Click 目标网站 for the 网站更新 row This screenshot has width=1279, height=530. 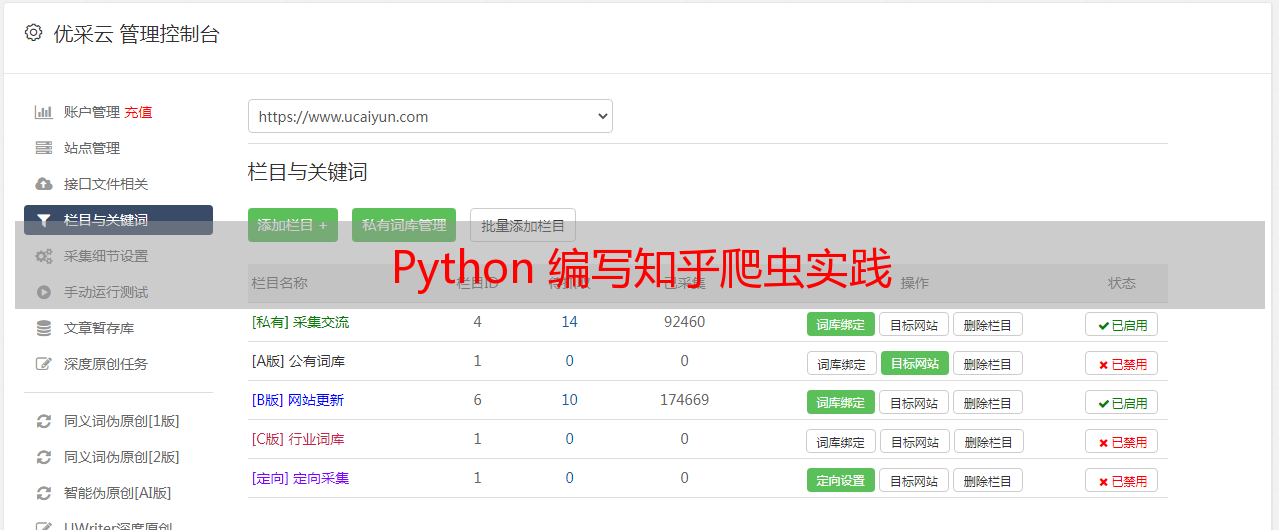(x=914, y=402)
